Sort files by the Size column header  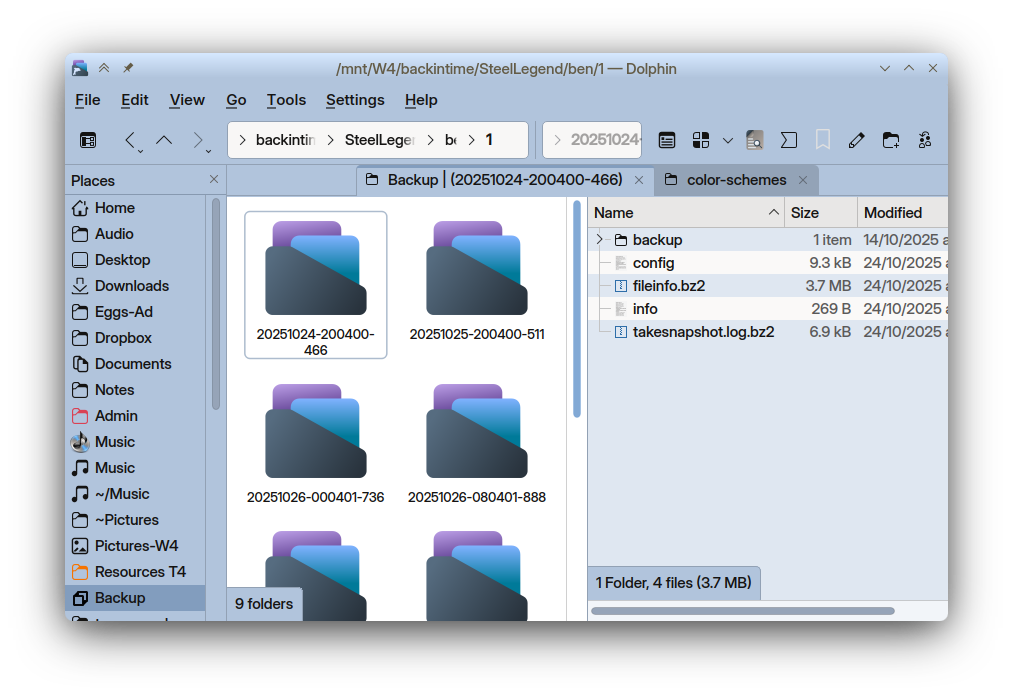[805, 212]
